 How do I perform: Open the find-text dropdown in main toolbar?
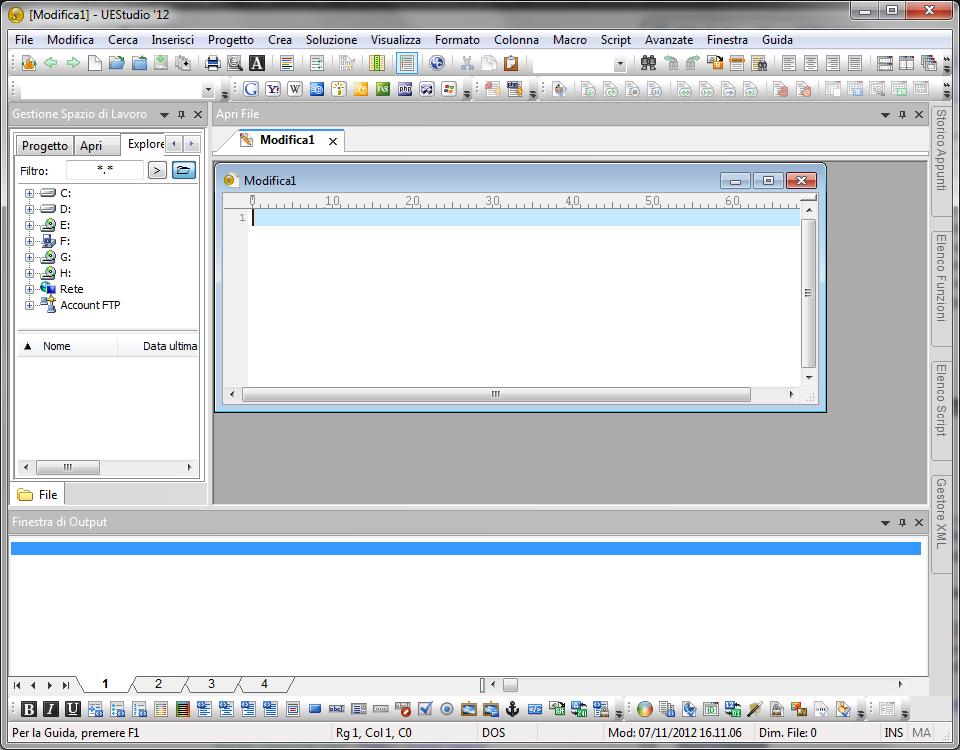tap(619, 64)
